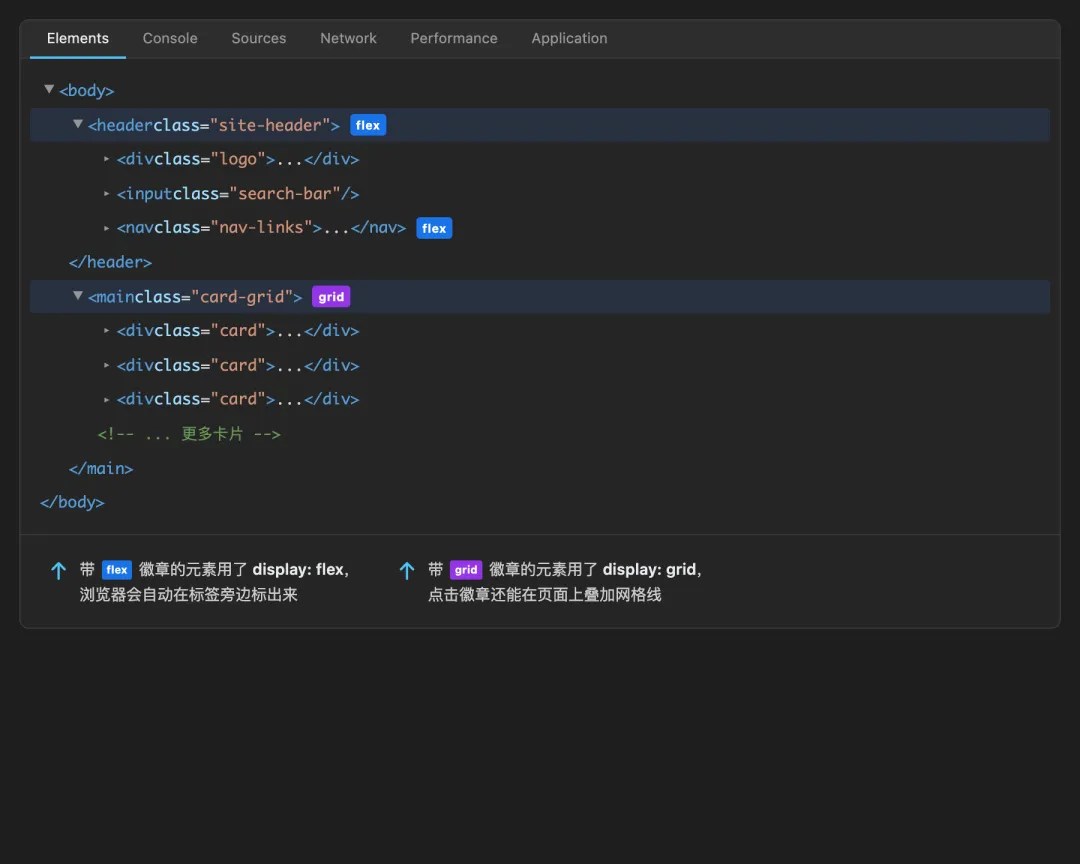
Task: Go to the Application tab
Action: coord(569,38)
